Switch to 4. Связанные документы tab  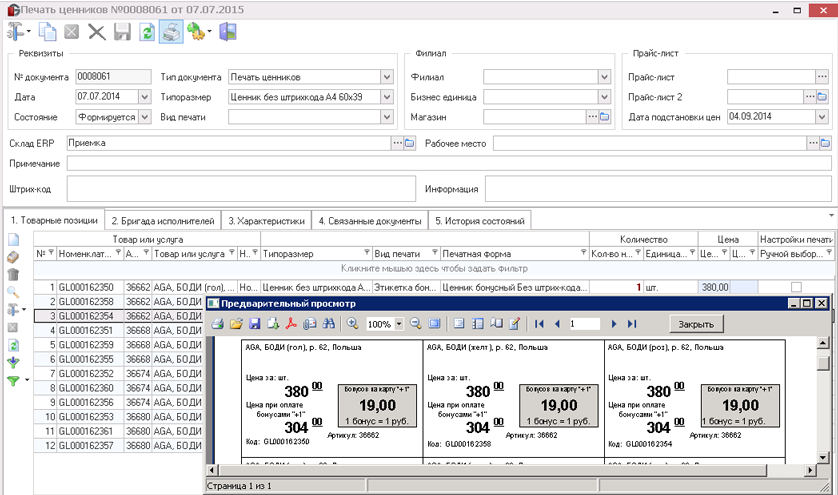click(x=370, y=221)
